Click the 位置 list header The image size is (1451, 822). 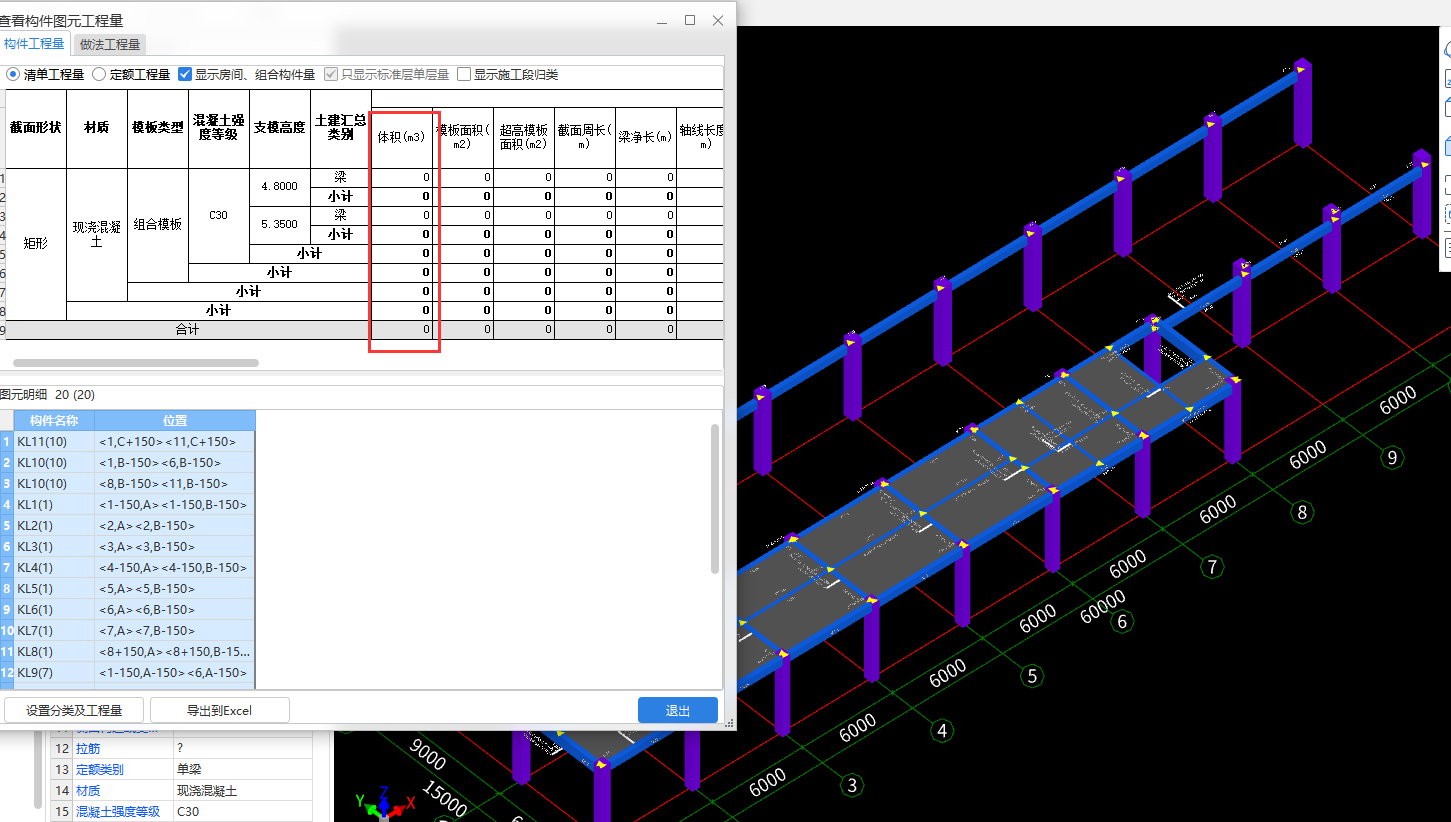(175, 421)
